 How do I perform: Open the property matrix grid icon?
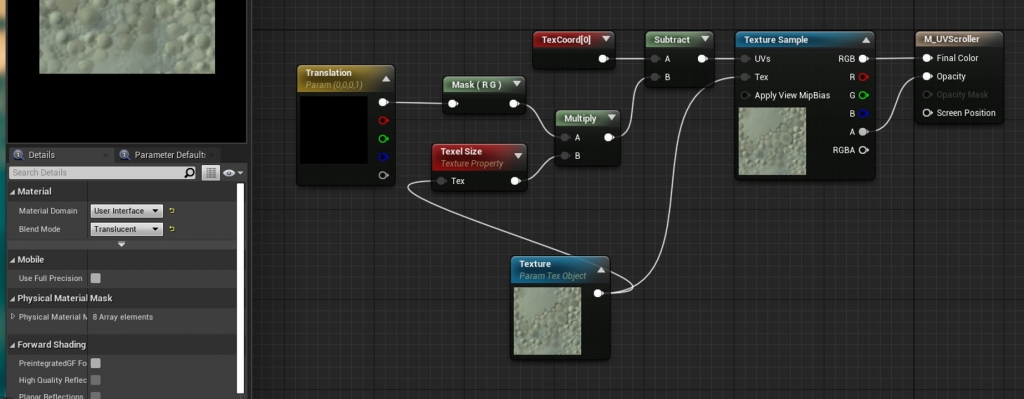pyautogui.click(x=210, y=172)
